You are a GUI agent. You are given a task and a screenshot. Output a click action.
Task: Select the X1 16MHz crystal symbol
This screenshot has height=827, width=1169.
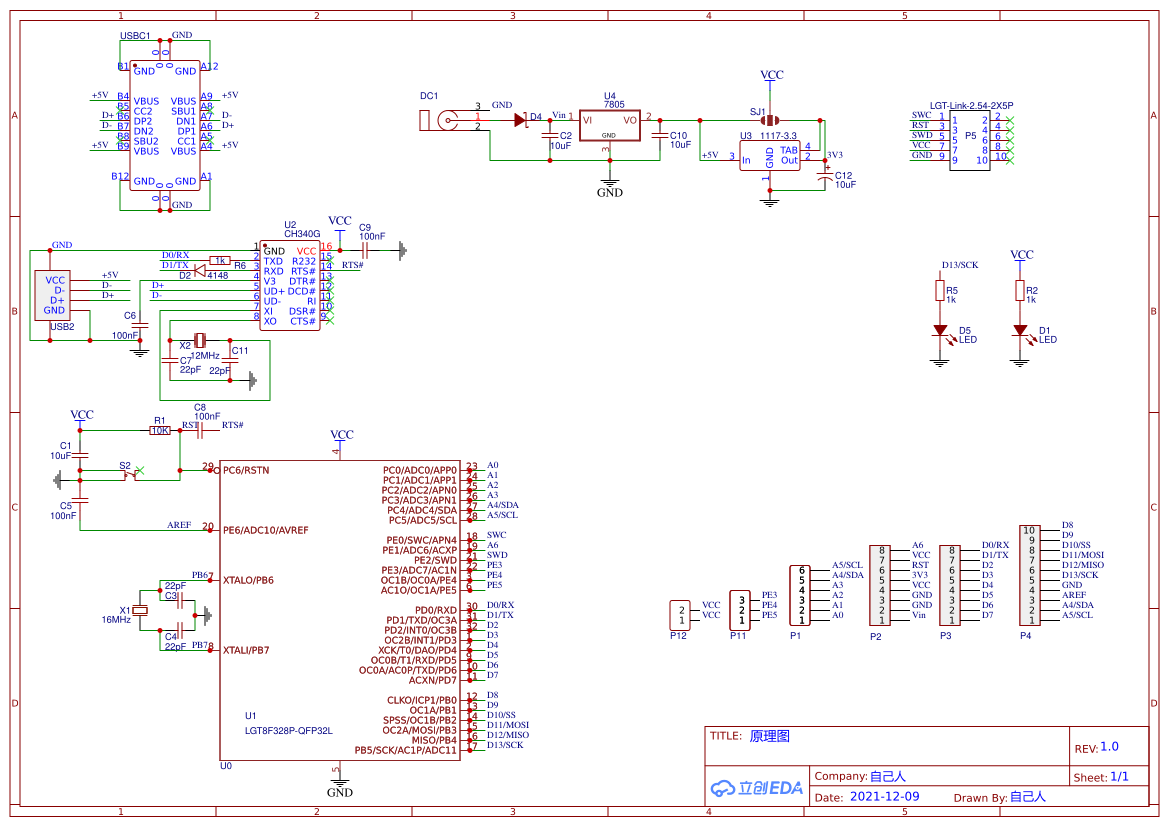pos(140,611)
